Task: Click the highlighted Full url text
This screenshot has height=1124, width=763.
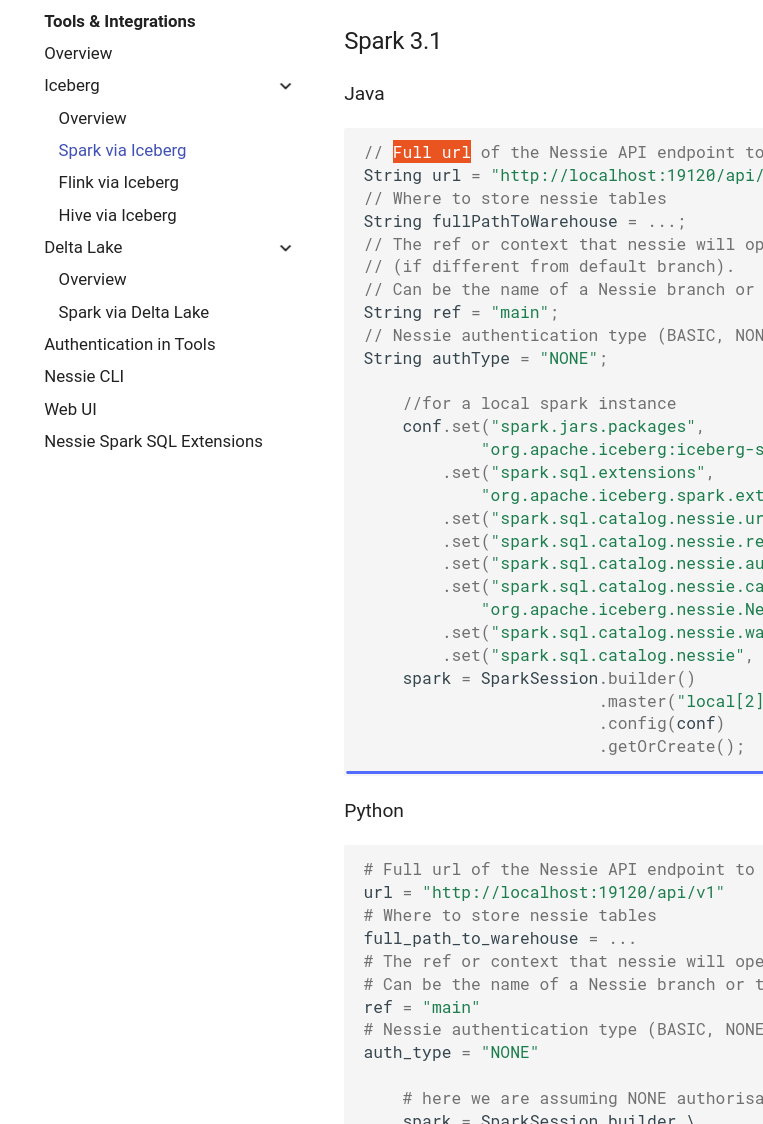Action: 431,152
